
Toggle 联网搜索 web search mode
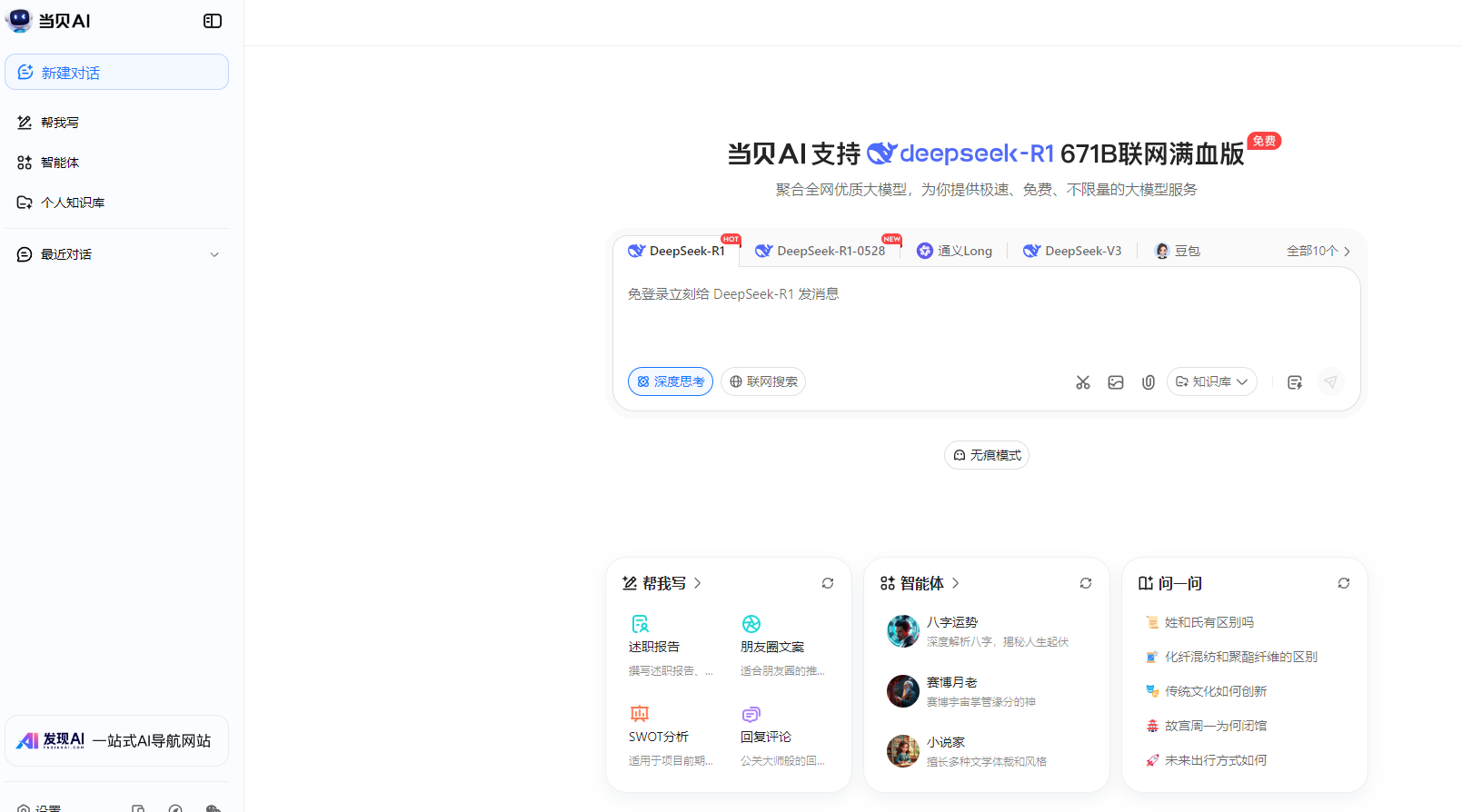pyautogui.click(x=763, y=381)
